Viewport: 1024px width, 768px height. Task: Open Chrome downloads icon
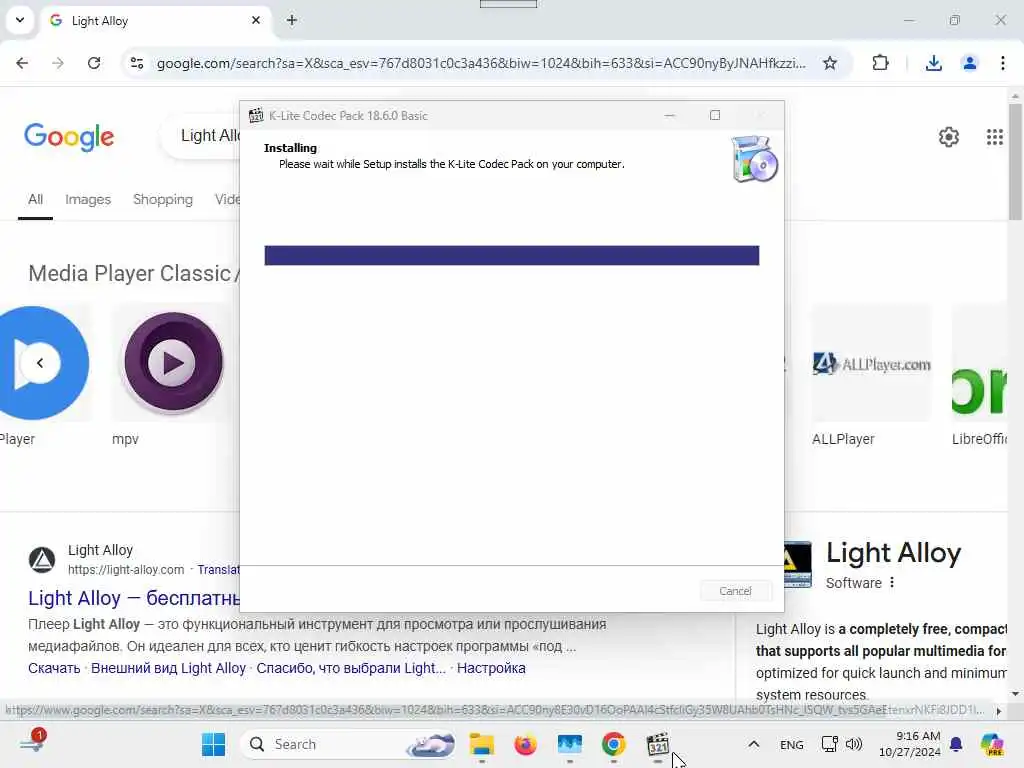(x=933, y=63)
